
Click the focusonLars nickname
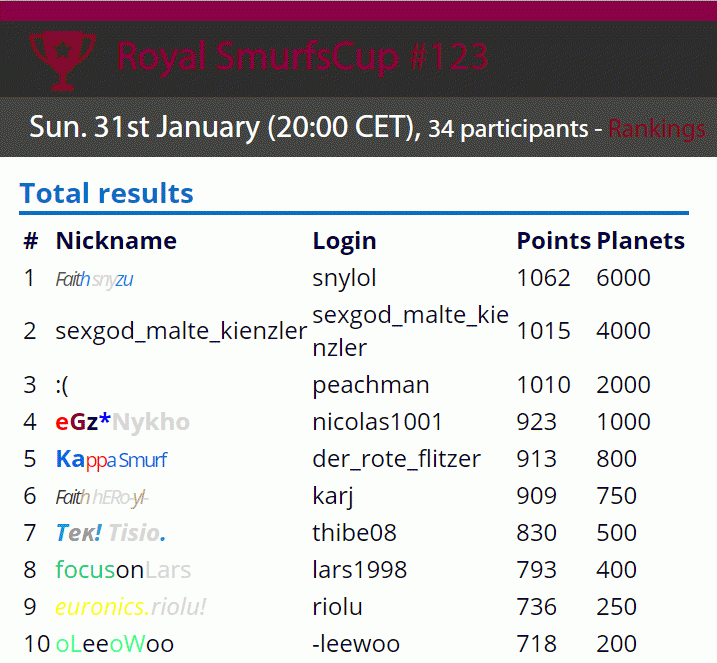(123, 570)
